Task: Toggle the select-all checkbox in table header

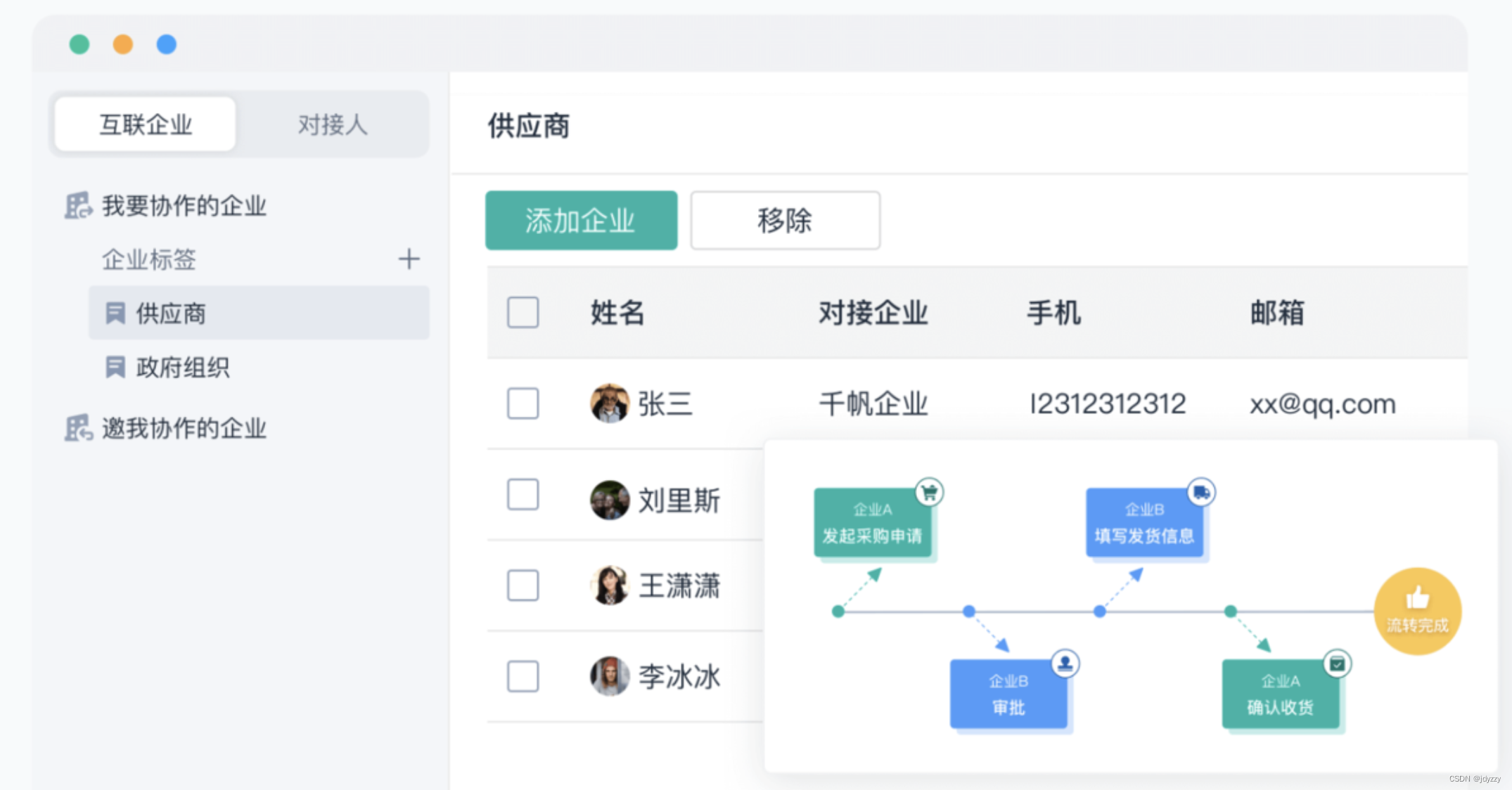Action: point(523,313)
